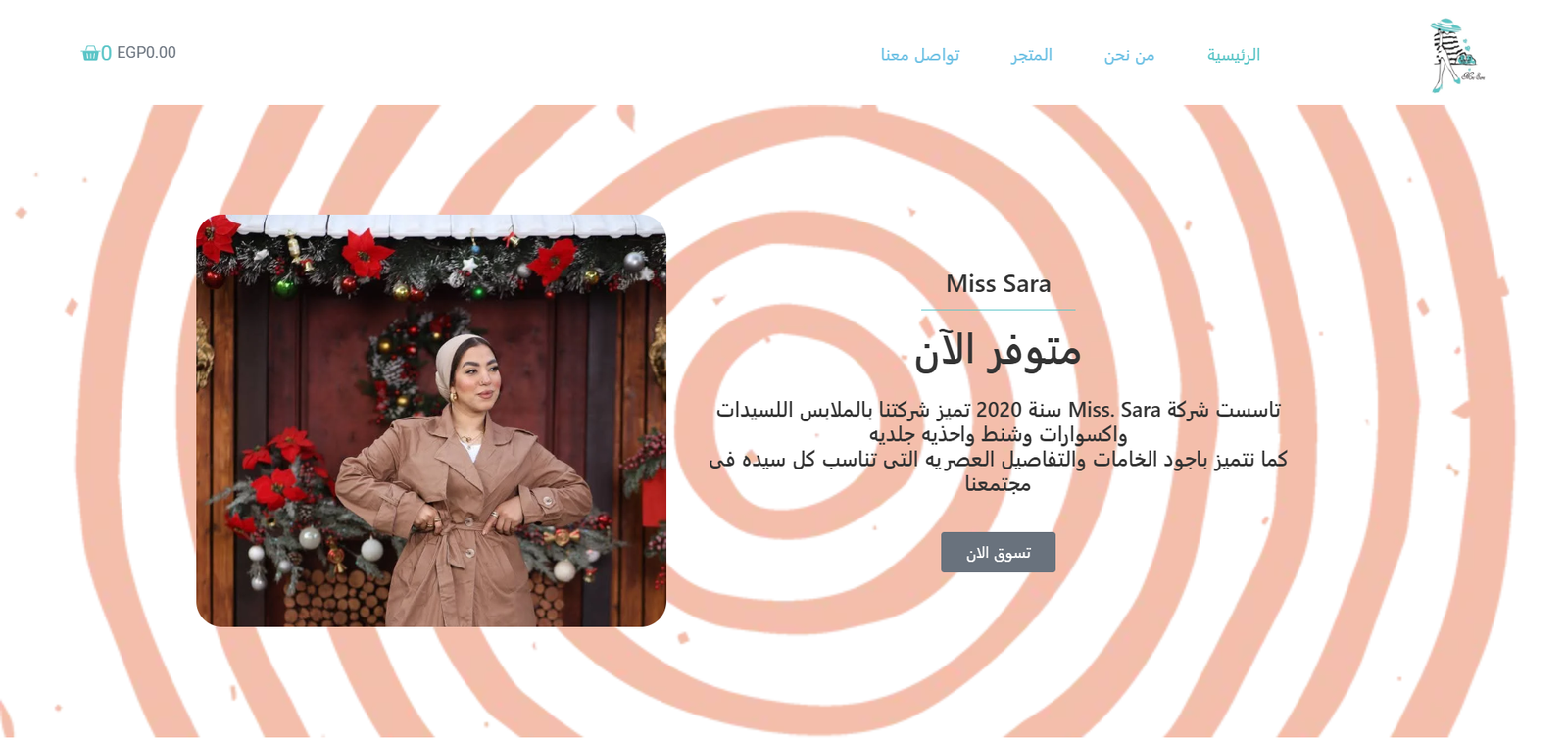Click the Miss Sara subtitle text
This screenshot has width=1568, height=740.
coord(998,284)
